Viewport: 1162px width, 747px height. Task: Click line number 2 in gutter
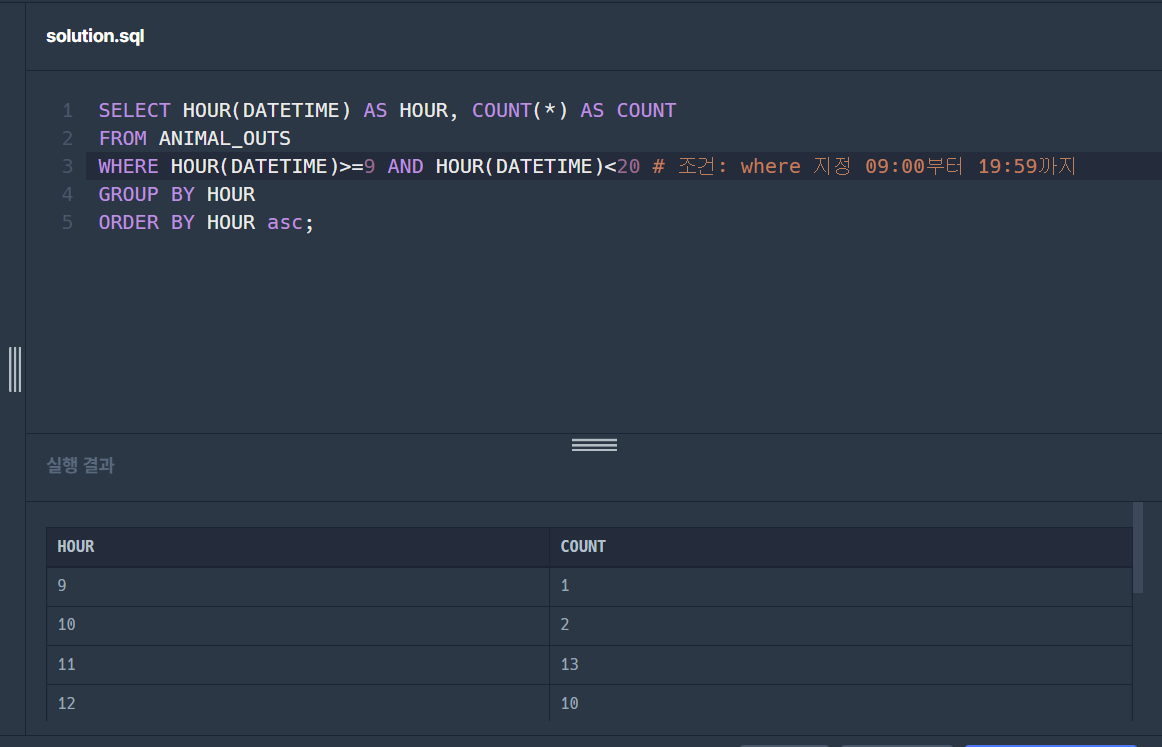(67, 139)
